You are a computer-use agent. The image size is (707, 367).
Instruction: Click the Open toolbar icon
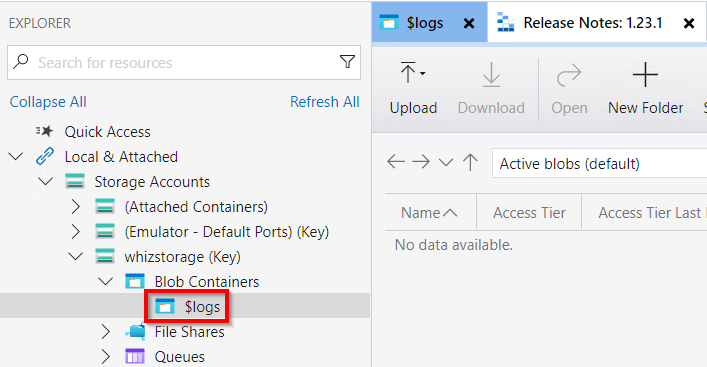[569, 75]
